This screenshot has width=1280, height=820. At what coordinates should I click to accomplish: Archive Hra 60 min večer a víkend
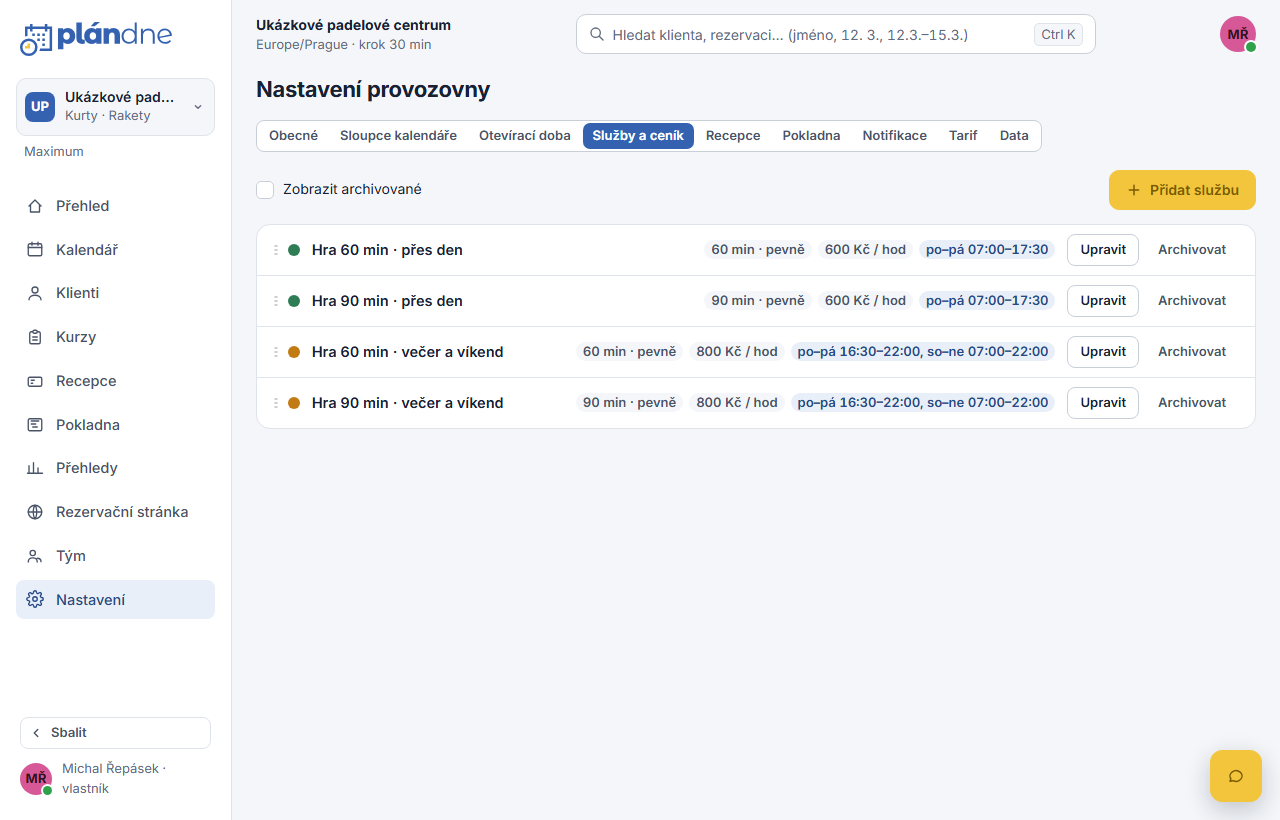point(1192,352)
